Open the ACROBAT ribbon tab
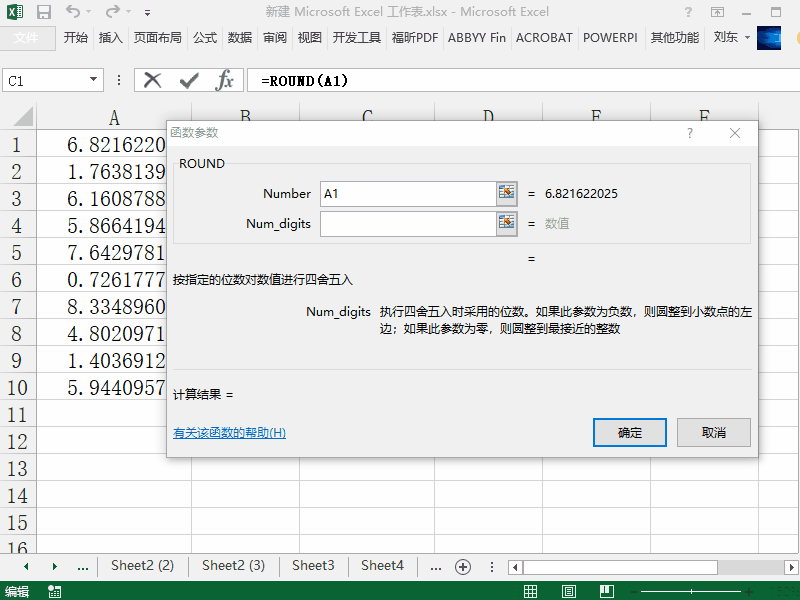Viewport: 800px width, 600px height. 544,37
